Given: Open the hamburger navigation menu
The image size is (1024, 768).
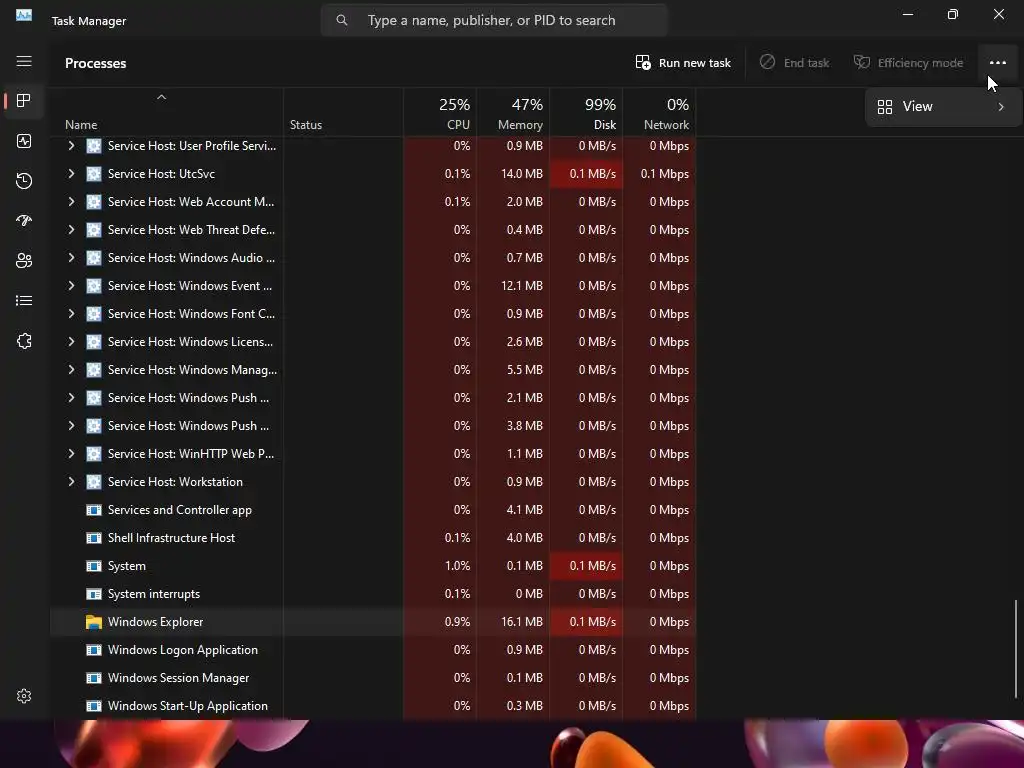Looking at the screenshot, I should 24,61.
